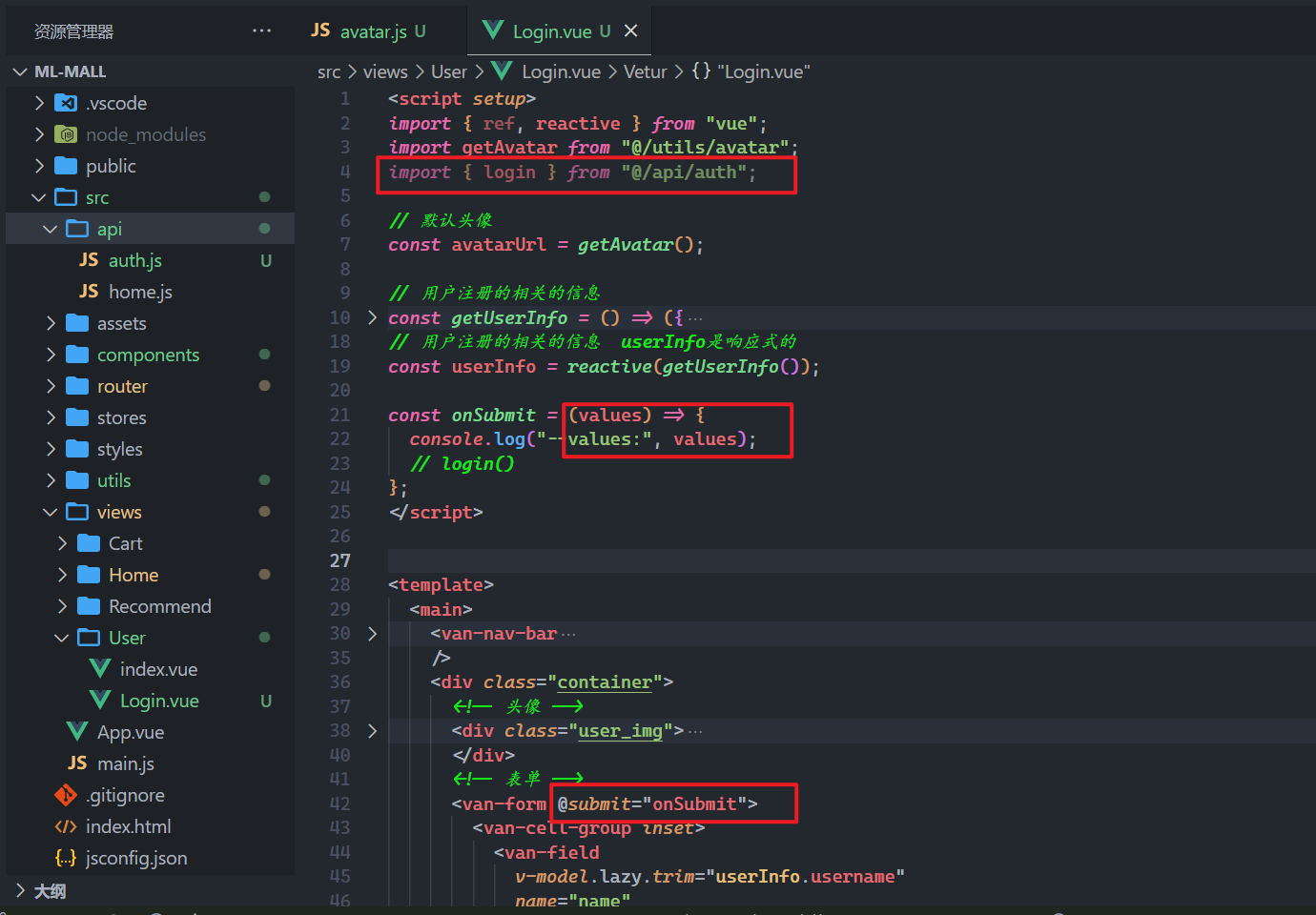
Task: Click the git icon beside .gitignore
Action: click(x=66, y=795)
